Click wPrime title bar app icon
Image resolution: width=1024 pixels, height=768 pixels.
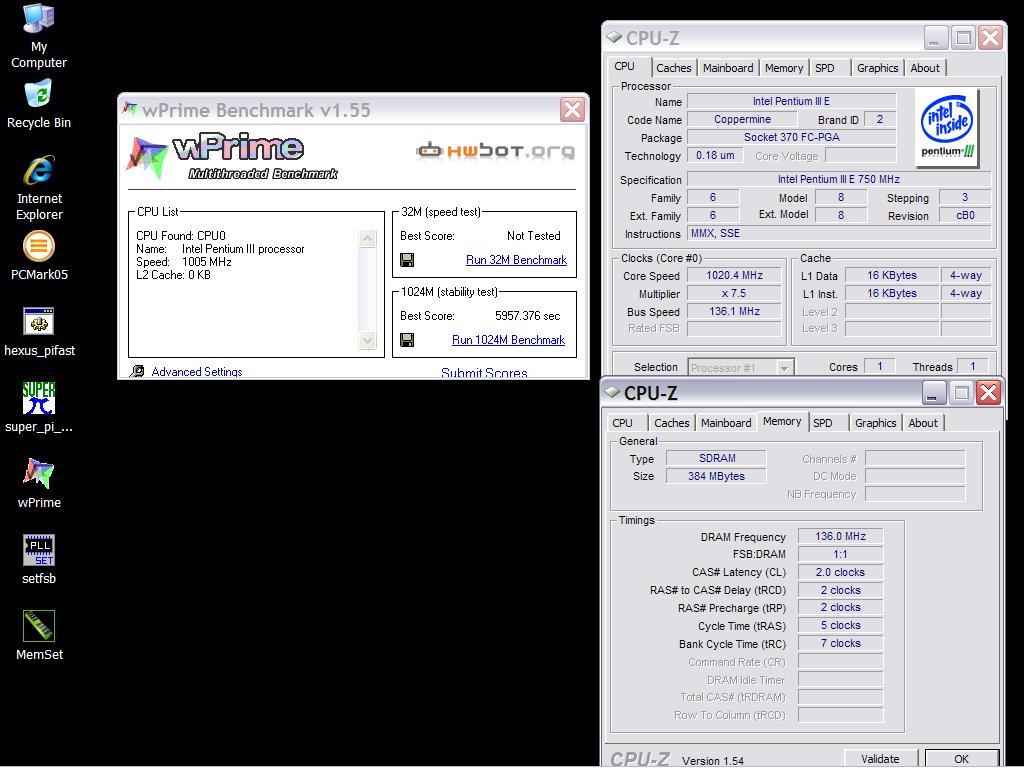[130, 109]
